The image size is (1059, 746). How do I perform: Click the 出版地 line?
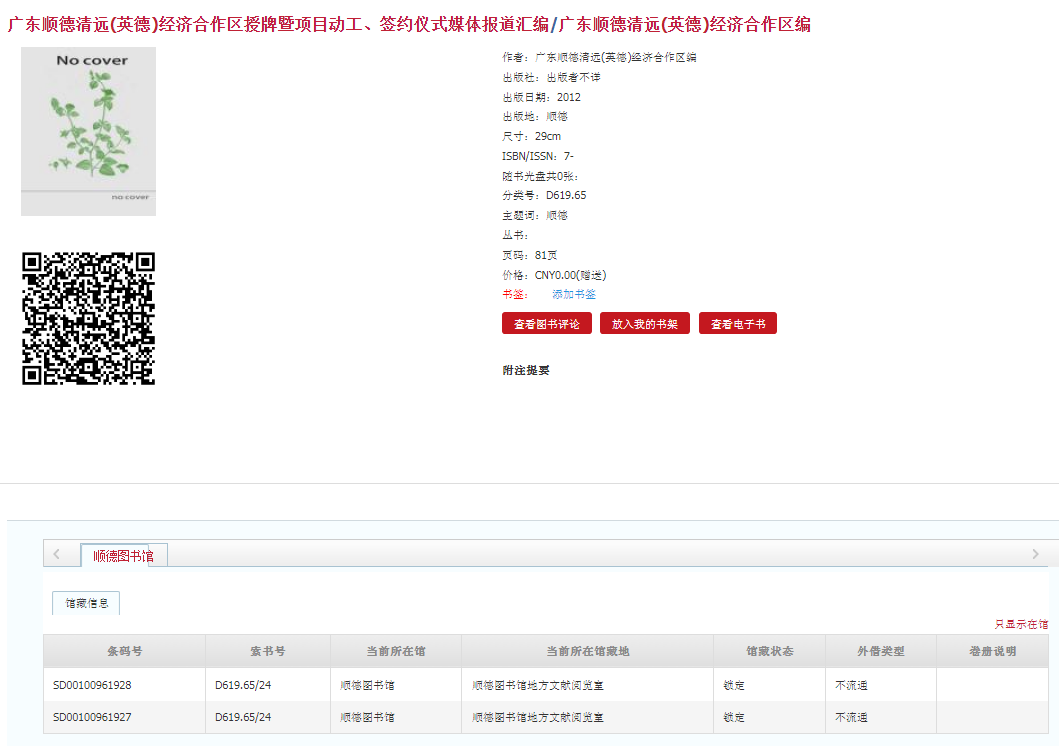[x=535, y=116]
